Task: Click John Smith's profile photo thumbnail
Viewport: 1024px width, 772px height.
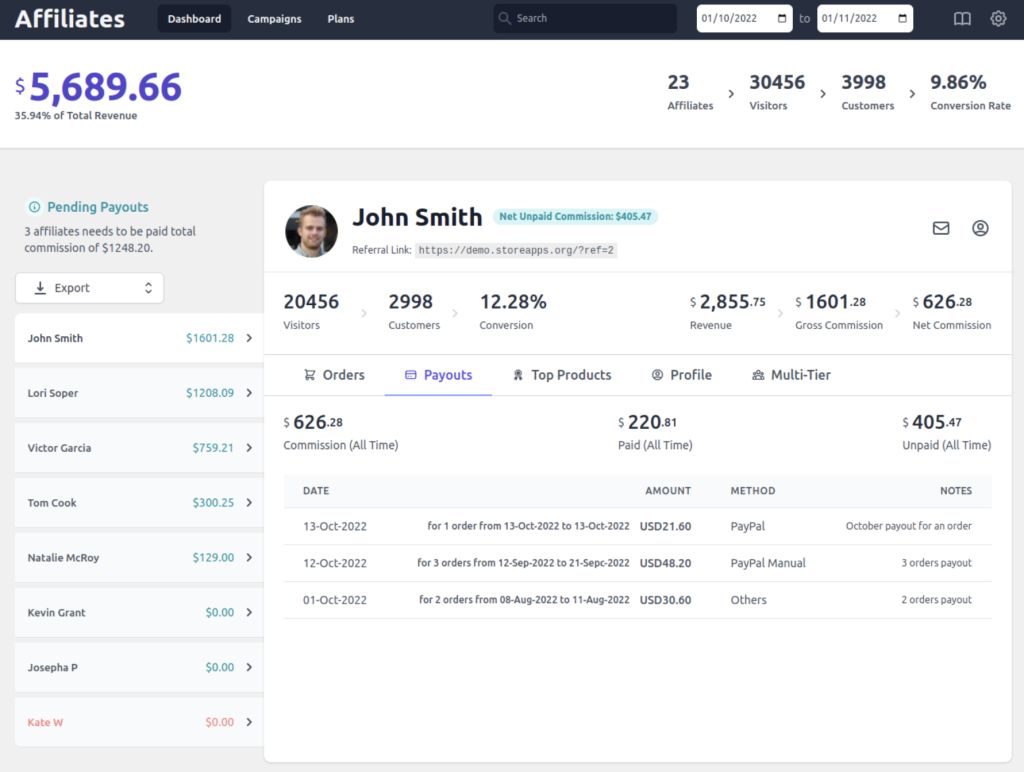Action: 311,231
